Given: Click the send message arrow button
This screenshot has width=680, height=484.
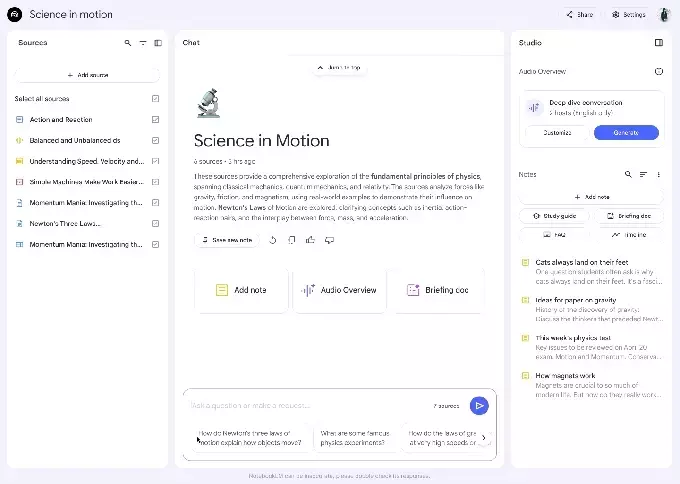Looking at the screenshot, I should pos(479,406).
